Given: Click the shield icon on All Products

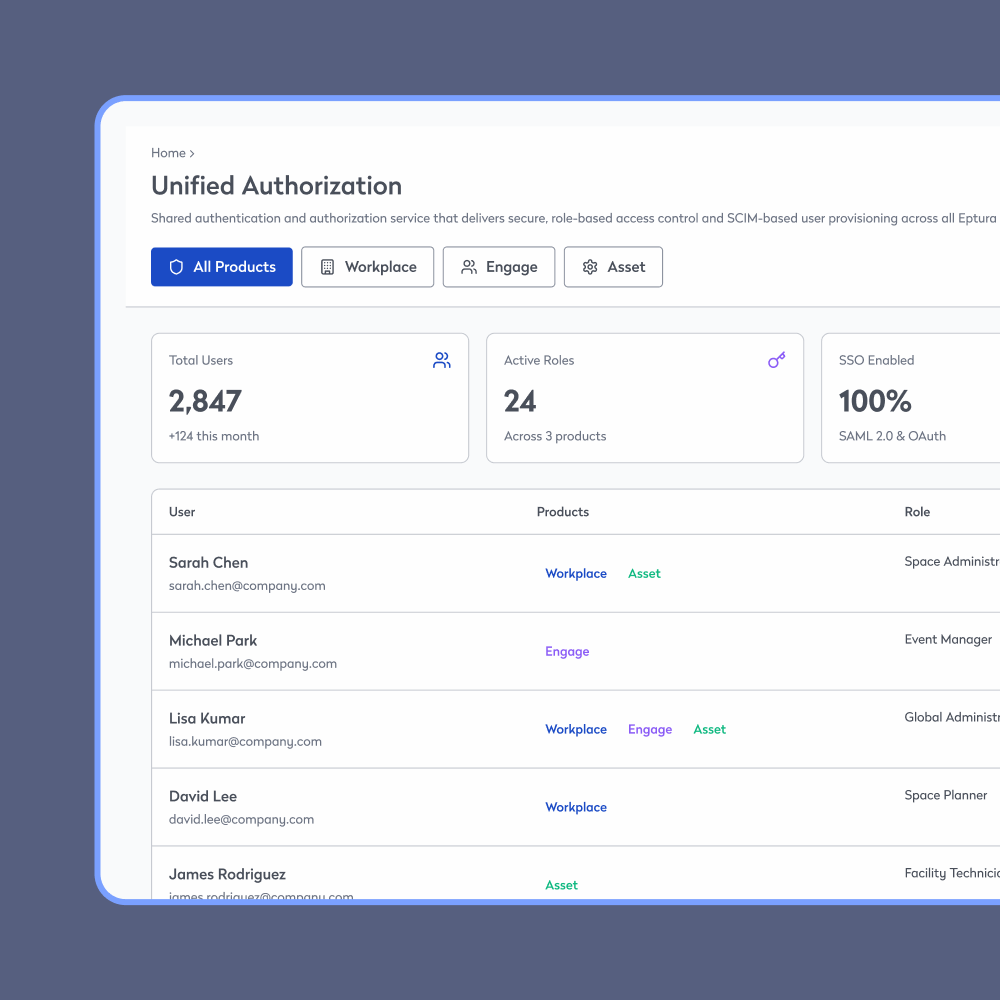Looking at the screenshot, I should tap(177, 267).
